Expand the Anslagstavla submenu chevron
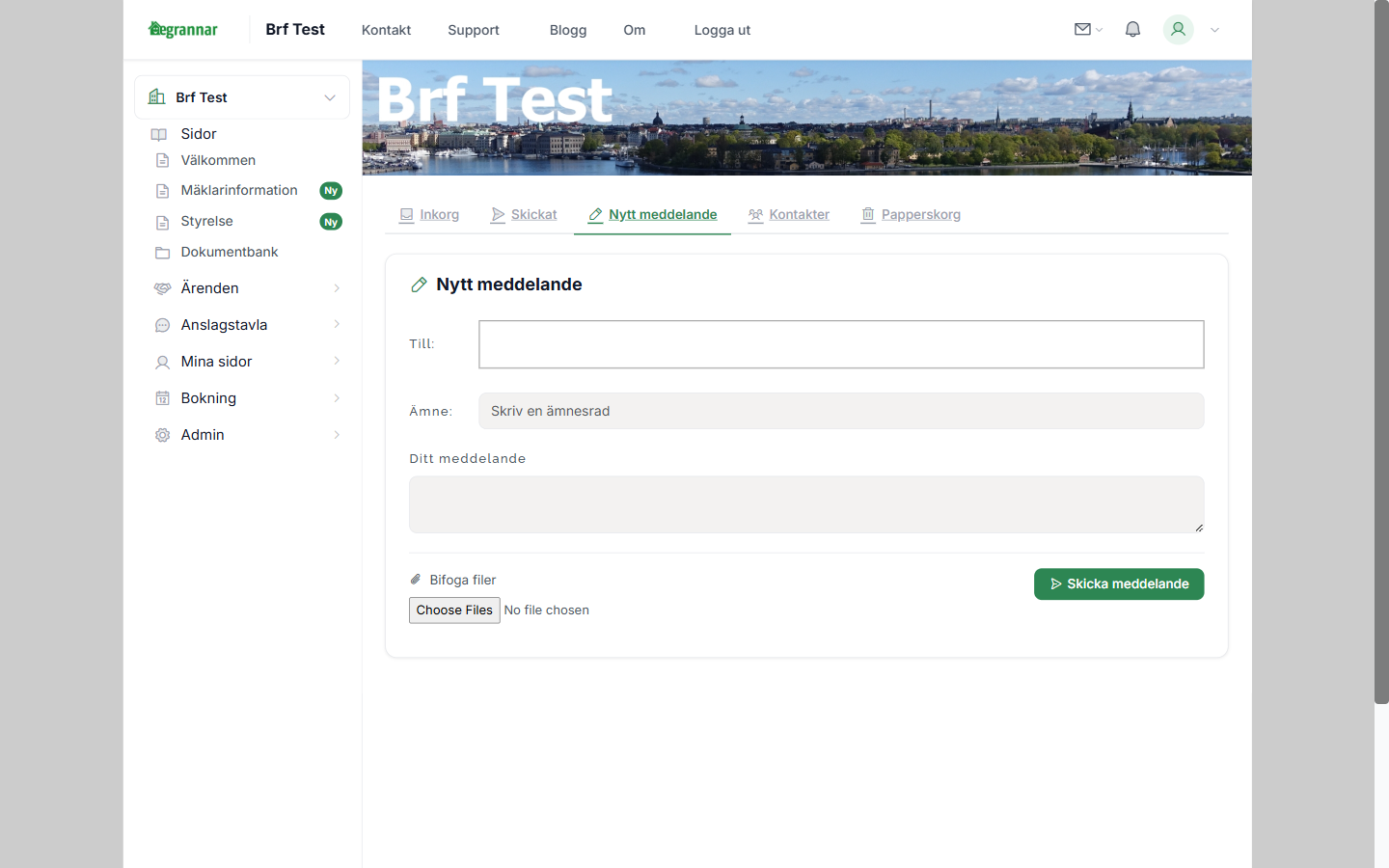 (x=337, y=324)
